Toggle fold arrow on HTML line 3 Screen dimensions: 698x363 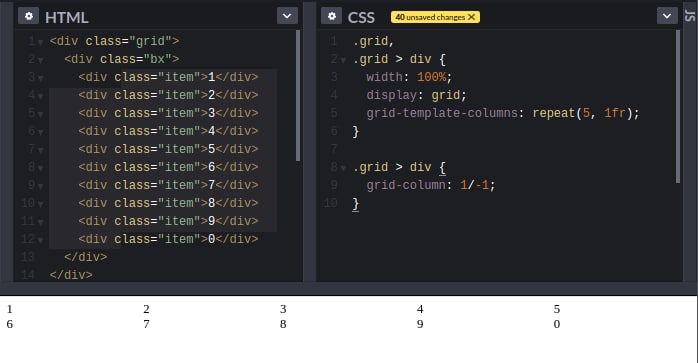click(x=41, y=78)
